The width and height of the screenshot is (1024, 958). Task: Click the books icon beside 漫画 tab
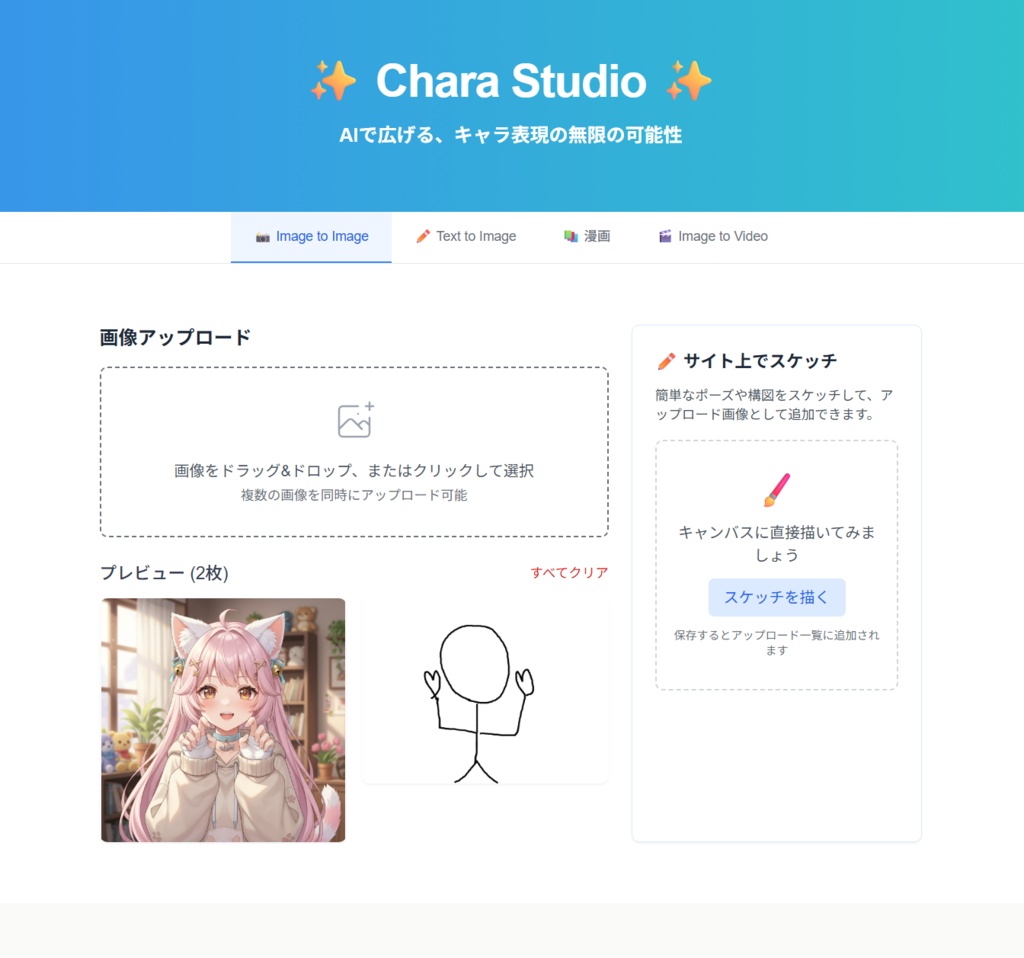pos(571,236)
